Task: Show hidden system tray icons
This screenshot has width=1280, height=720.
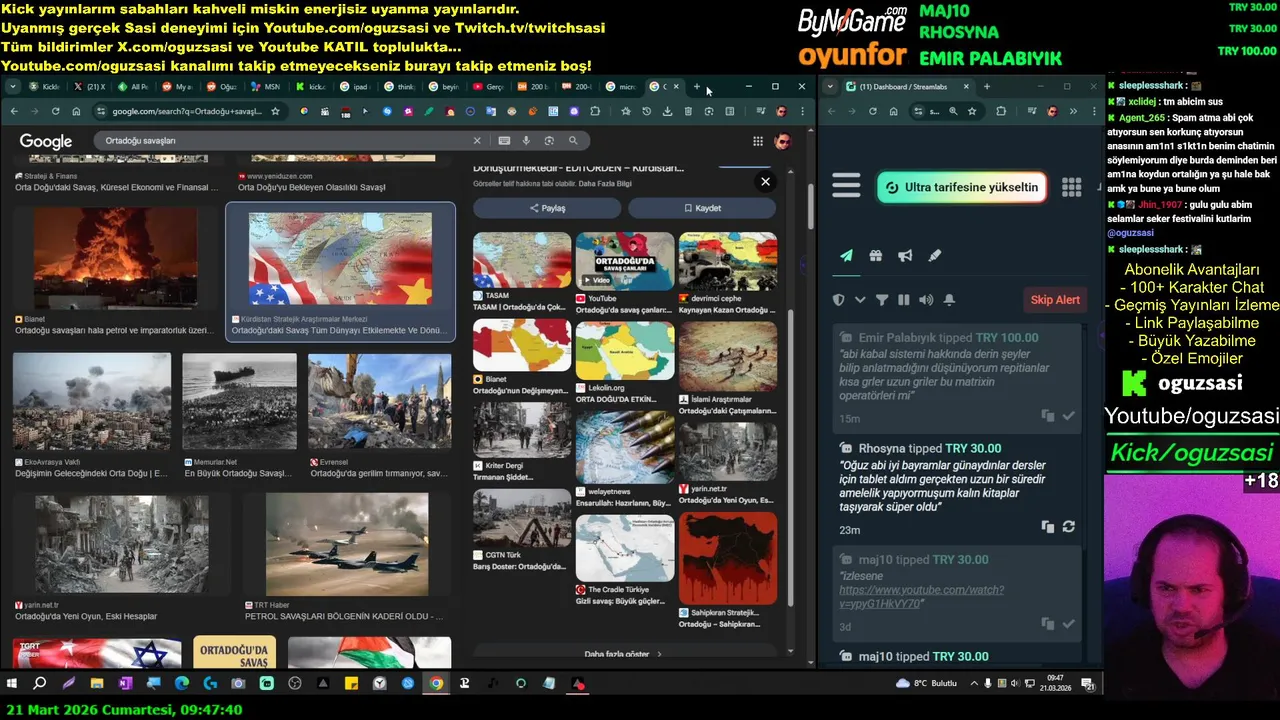Action: pyautogui.click(x=974, y=683)
